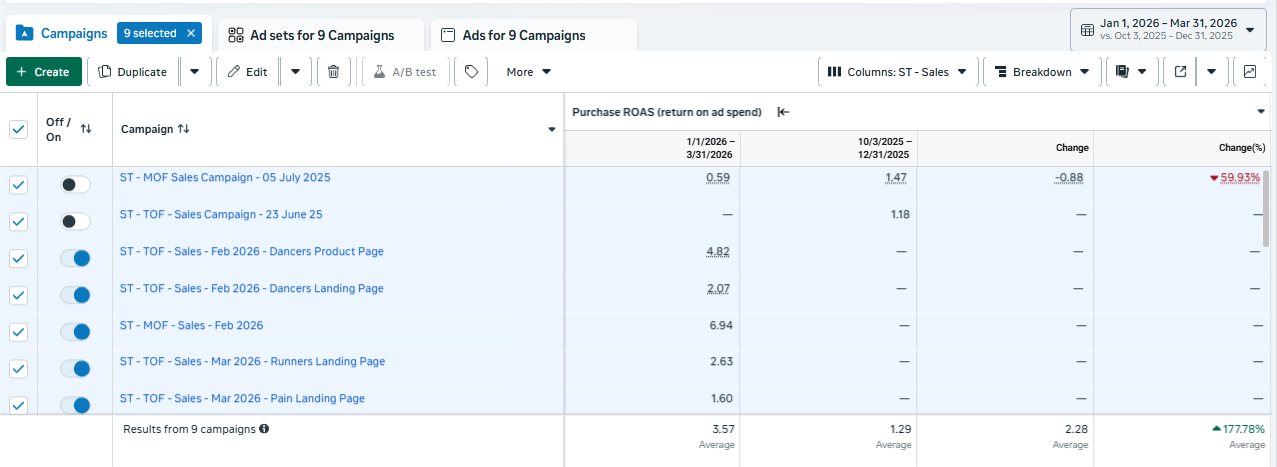Click the Duplicate button

[134, 72]
